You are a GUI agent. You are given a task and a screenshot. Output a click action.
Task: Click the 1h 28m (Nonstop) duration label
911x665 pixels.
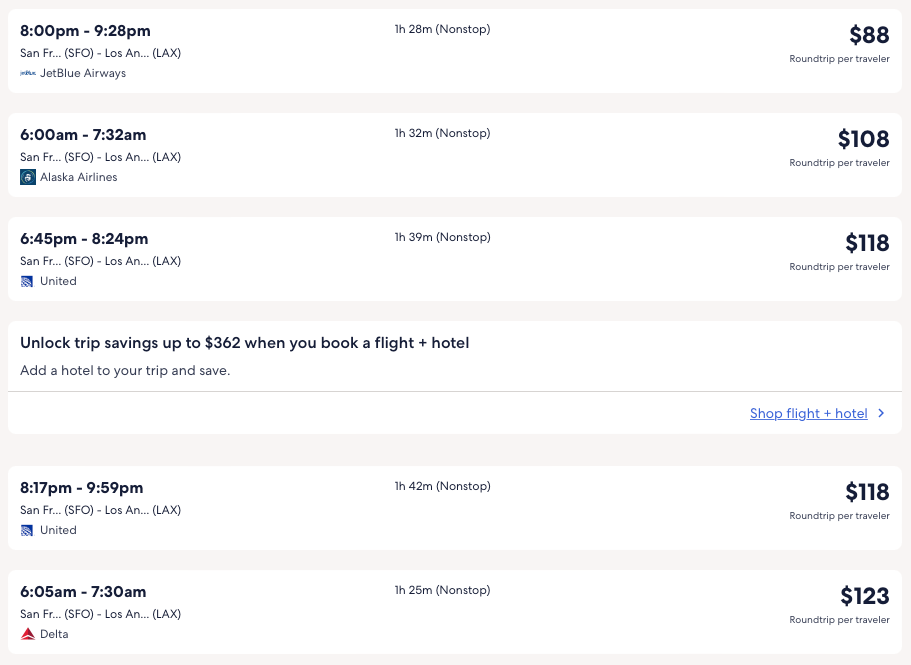(442, 29)
